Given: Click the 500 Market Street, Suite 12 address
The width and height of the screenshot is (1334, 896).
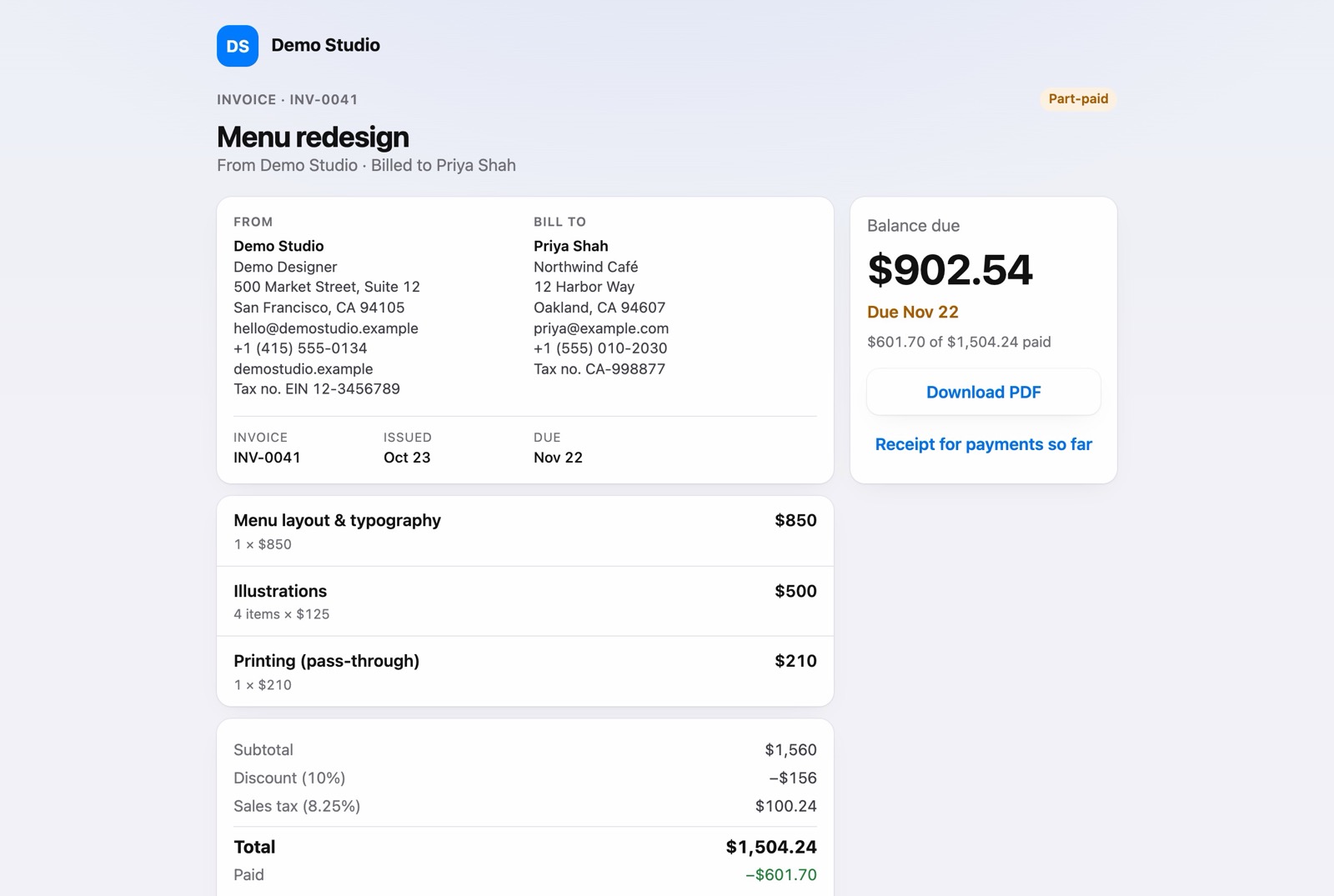Looking at the screenshot, I should [327, 287].
